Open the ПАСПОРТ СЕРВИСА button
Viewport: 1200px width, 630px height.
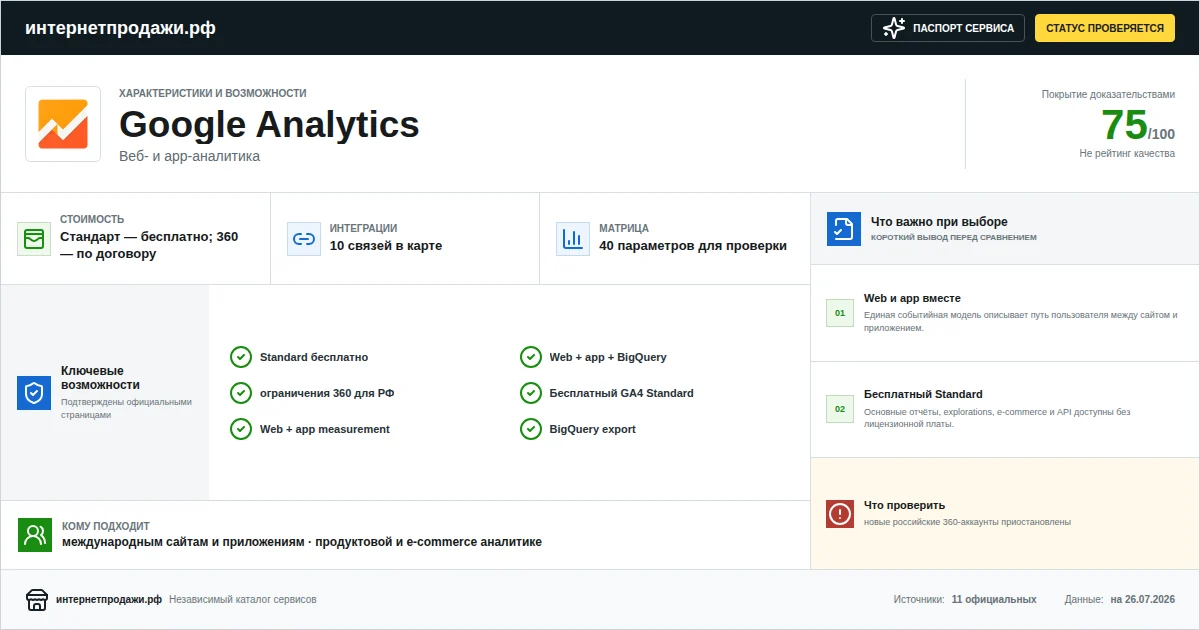948,28
